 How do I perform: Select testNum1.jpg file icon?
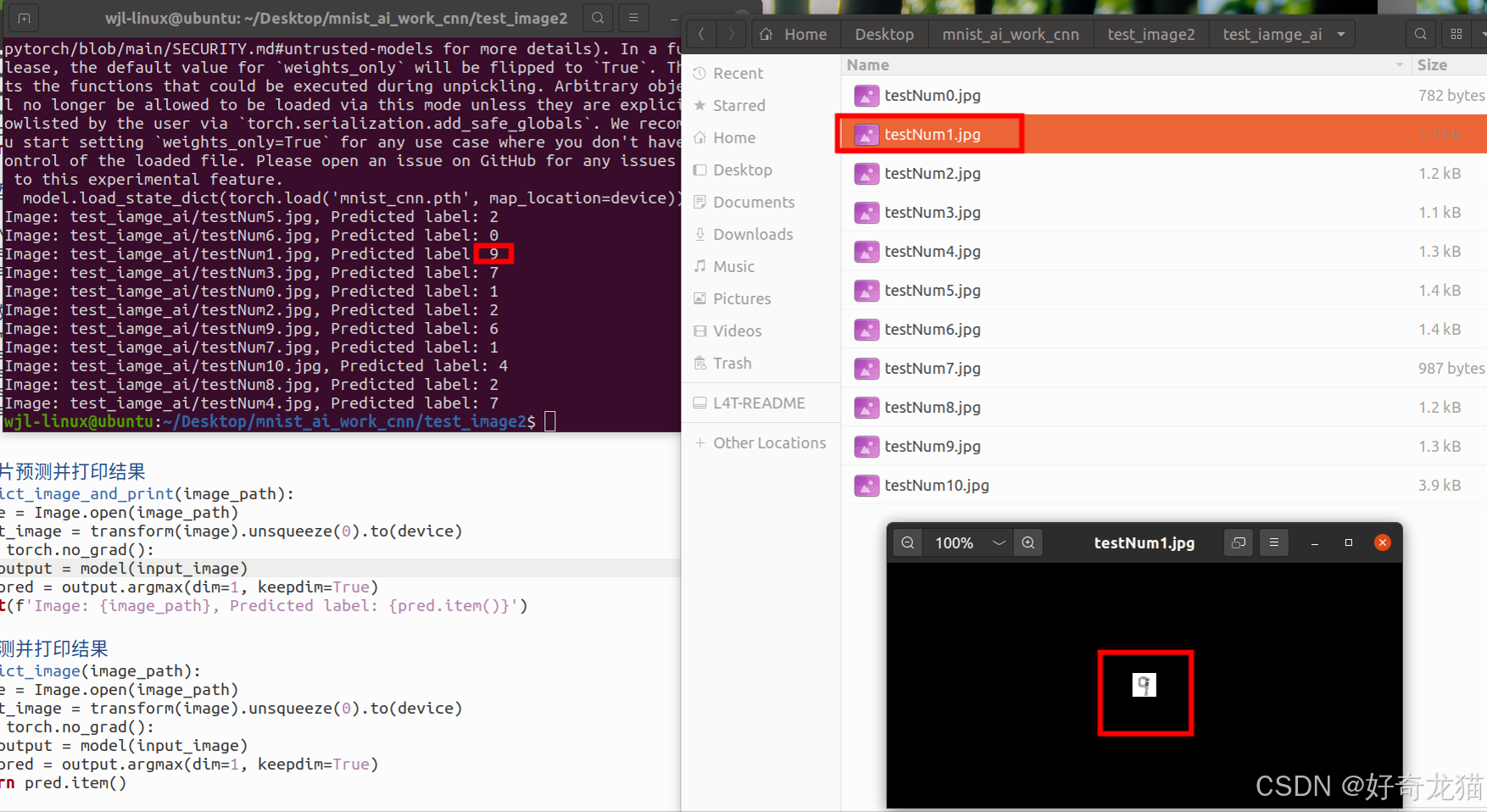click(866, 135)
